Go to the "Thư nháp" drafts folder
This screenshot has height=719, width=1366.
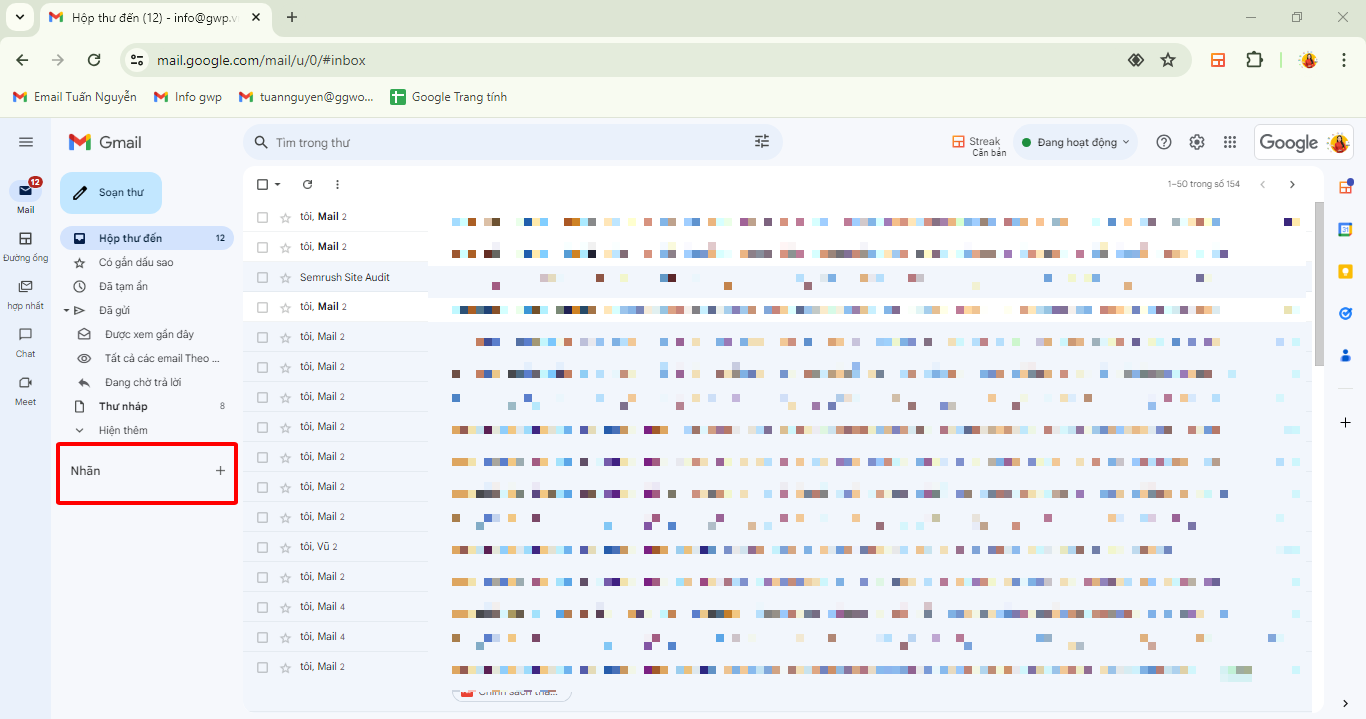123,406
